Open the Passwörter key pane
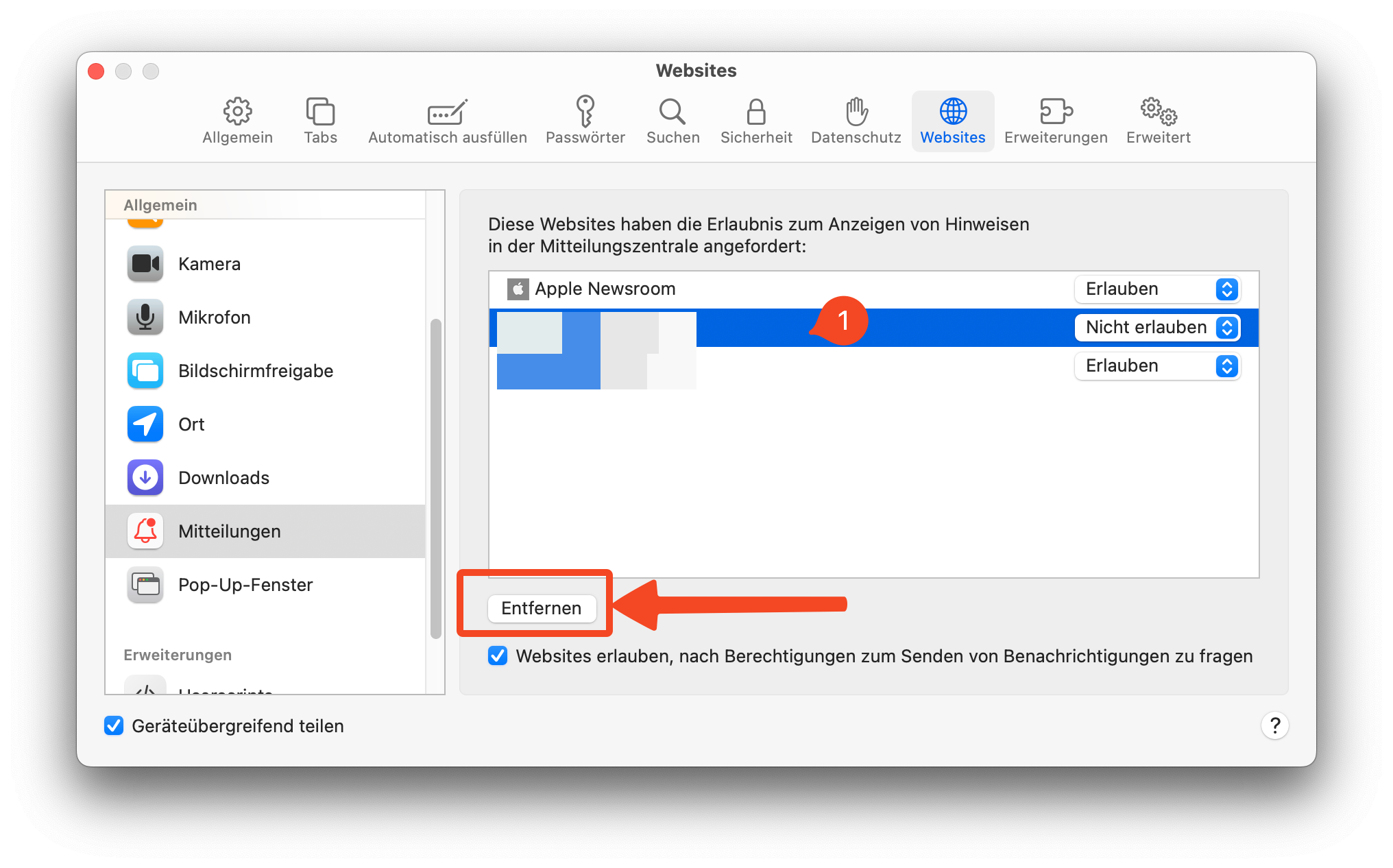The image size is (1393, 868). click(585, 120)
